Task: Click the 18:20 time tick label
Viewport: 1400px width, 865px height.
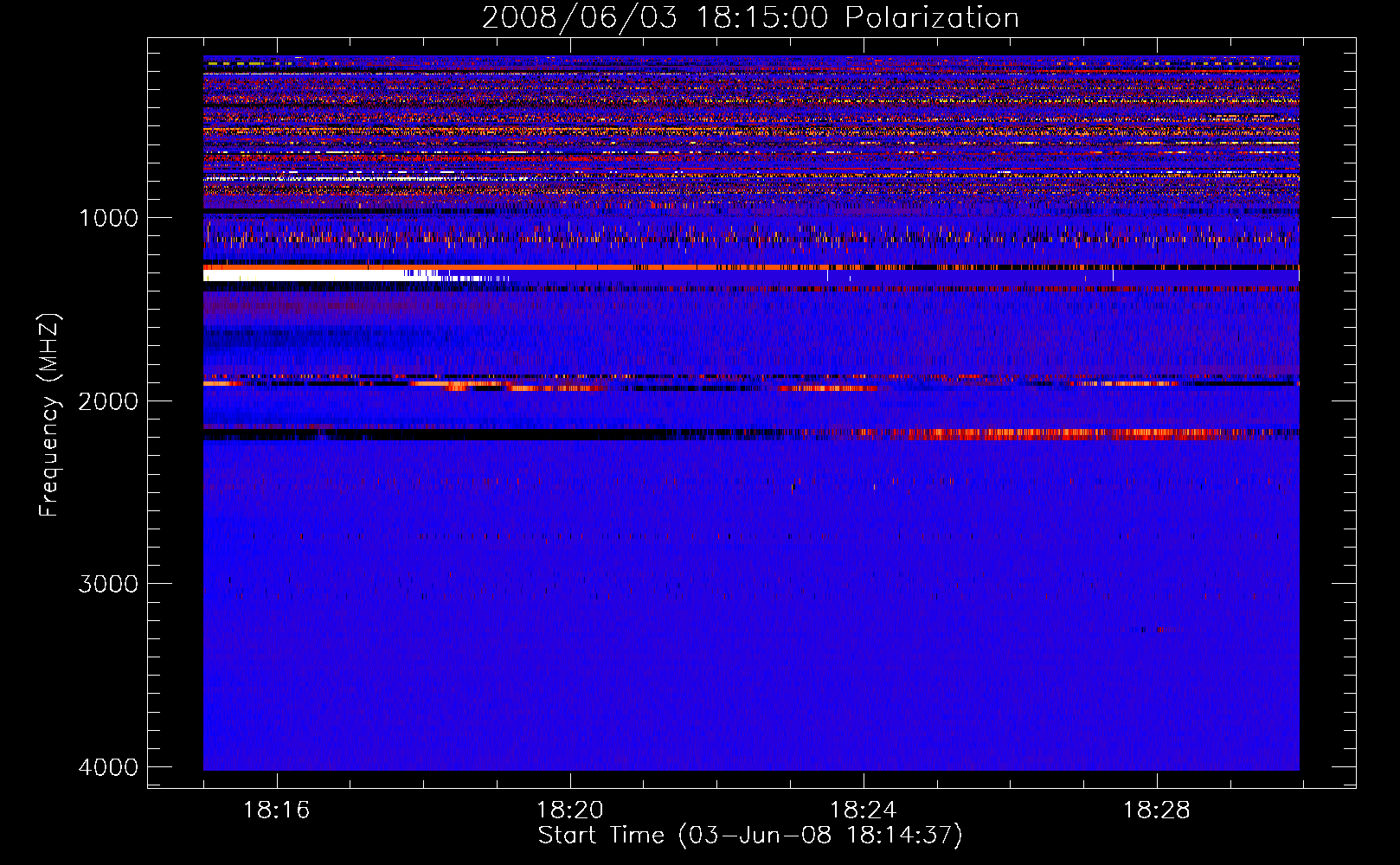Action: coord(569,811)
